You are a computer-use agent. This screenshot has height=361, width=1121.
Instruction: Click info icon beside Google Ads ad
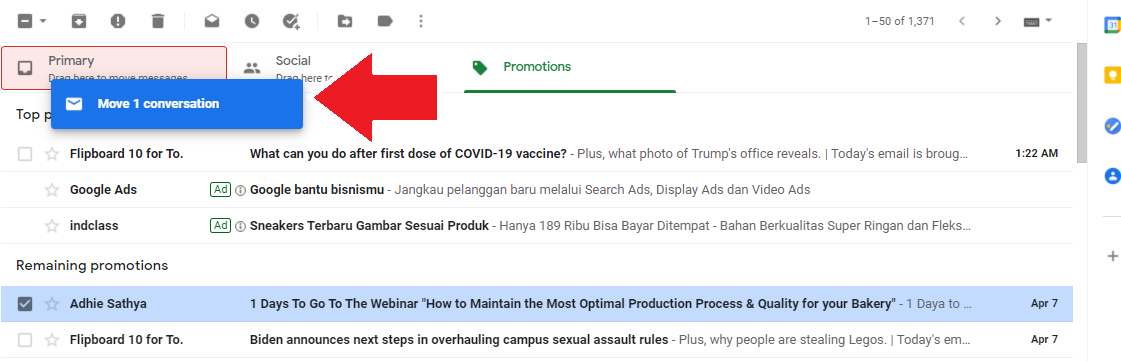tap(240, 190)
